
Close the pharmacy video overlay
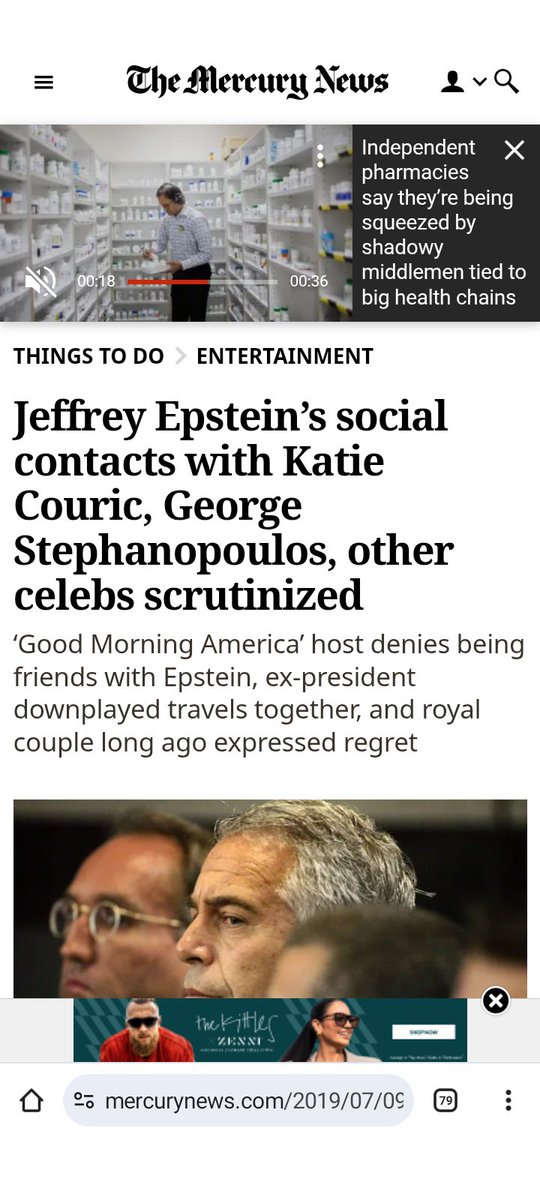tap(514, 150)
